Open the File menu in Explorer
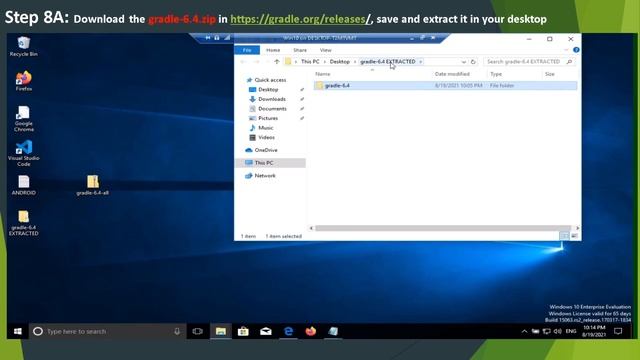This screenshot has height=360, width=640. [x=247, y=50]
